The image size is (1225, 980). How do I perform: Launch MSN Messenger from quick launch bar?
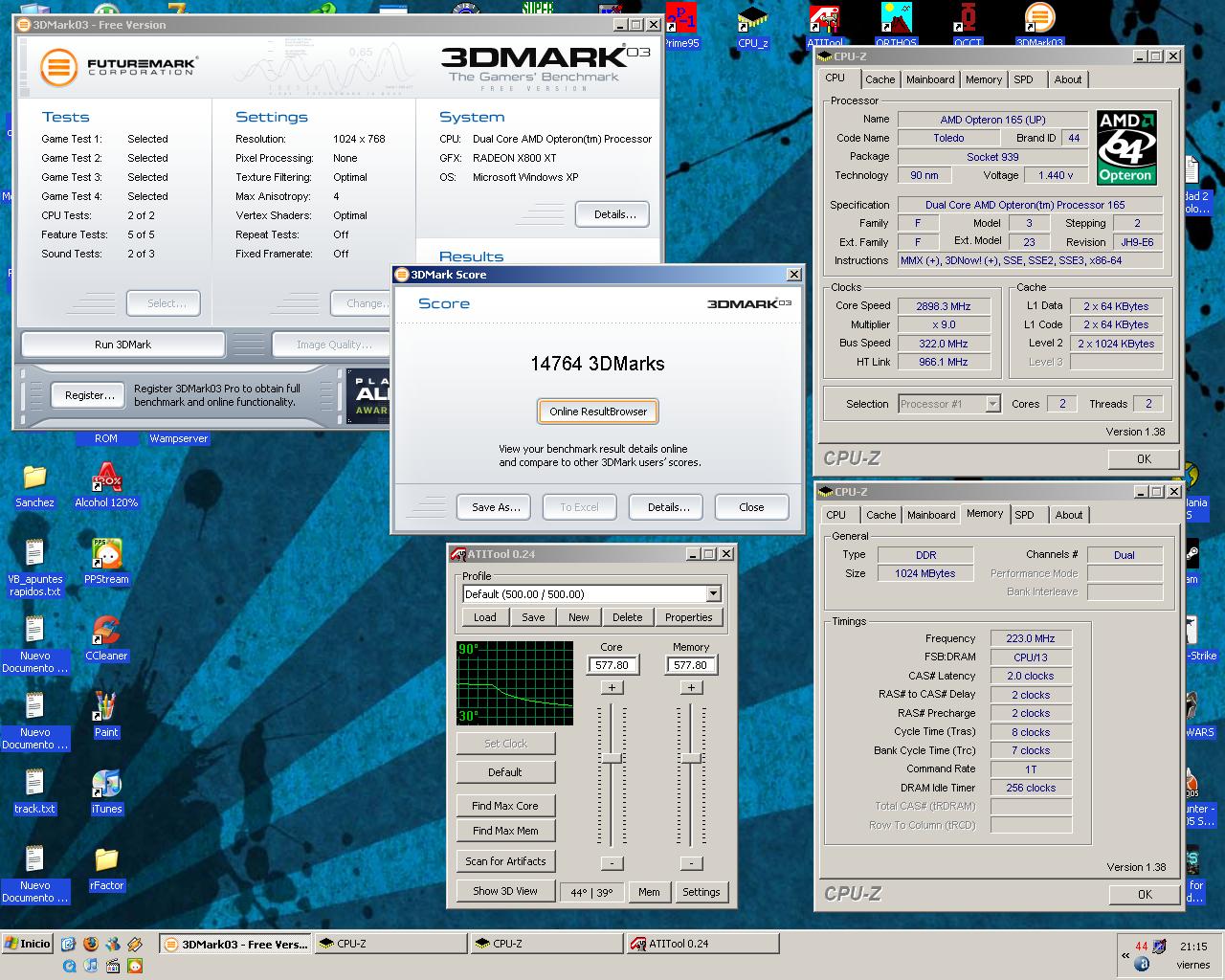coord(113,944)
